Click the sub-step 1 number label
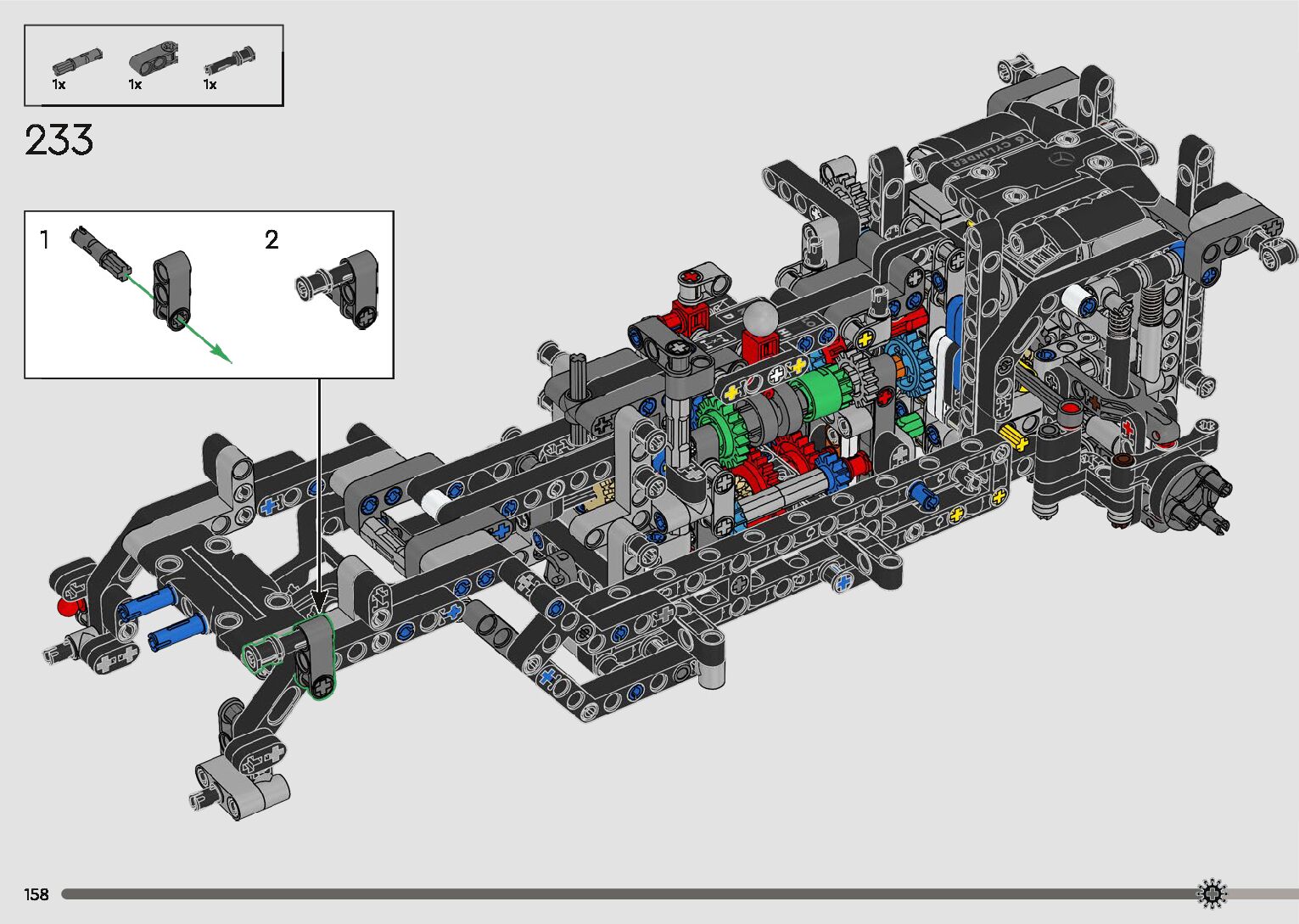1299x924 pixels. (x=45, y=240)
